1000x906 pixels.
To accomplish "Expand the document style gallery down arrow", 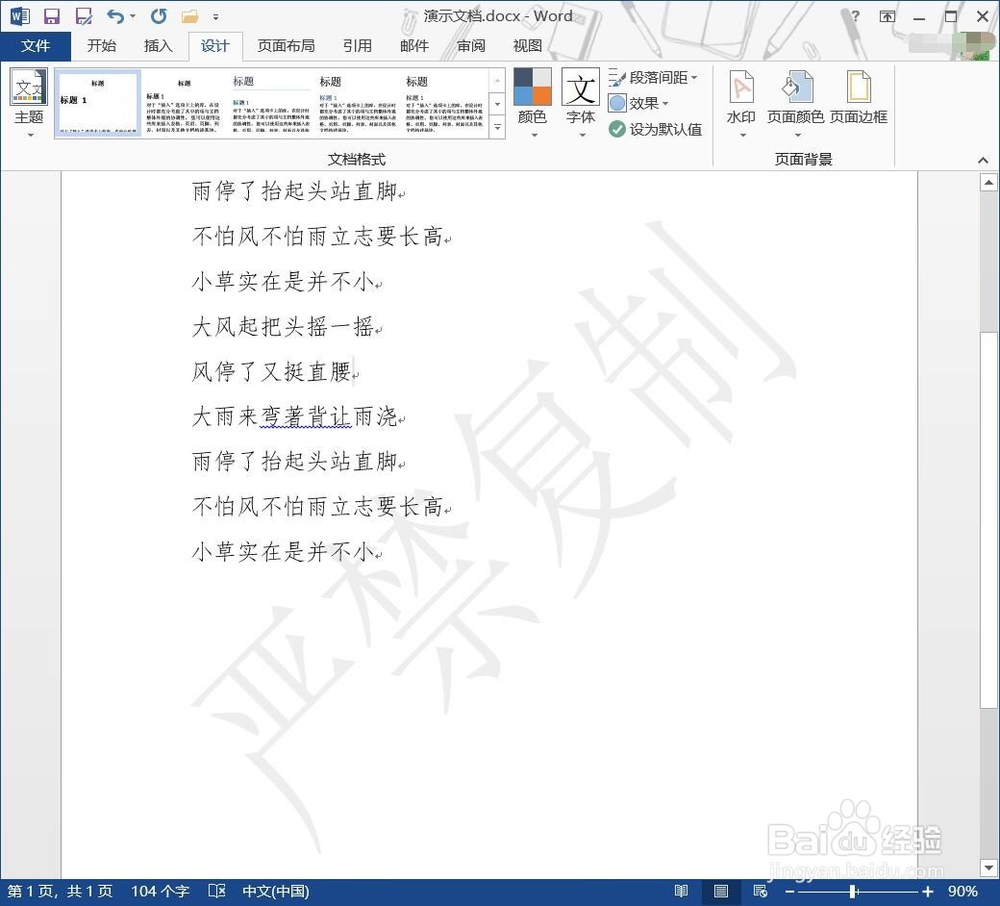I will 497,104.
